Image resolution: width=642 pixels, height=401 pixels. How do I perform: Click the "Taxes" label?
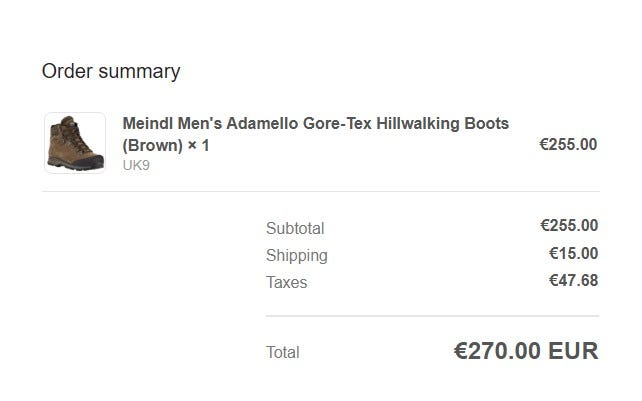point(287,282)
